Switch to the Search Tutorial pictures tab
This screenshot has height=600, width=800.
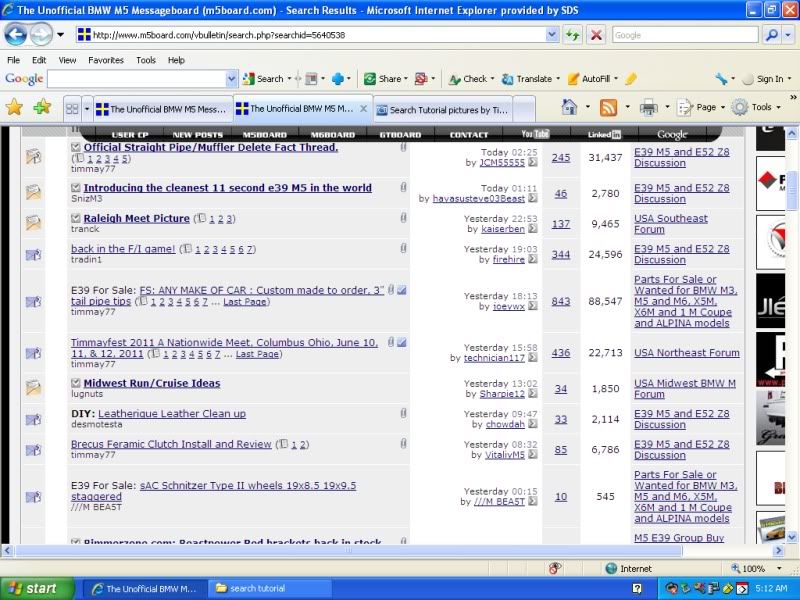click(442, 110)
